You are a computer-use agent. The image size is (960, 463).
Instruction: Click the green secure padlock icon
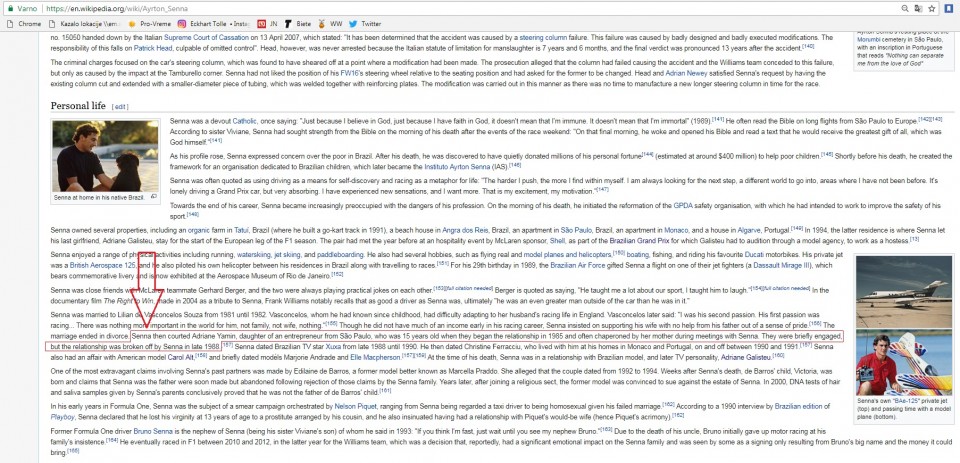tap(10, 9)
